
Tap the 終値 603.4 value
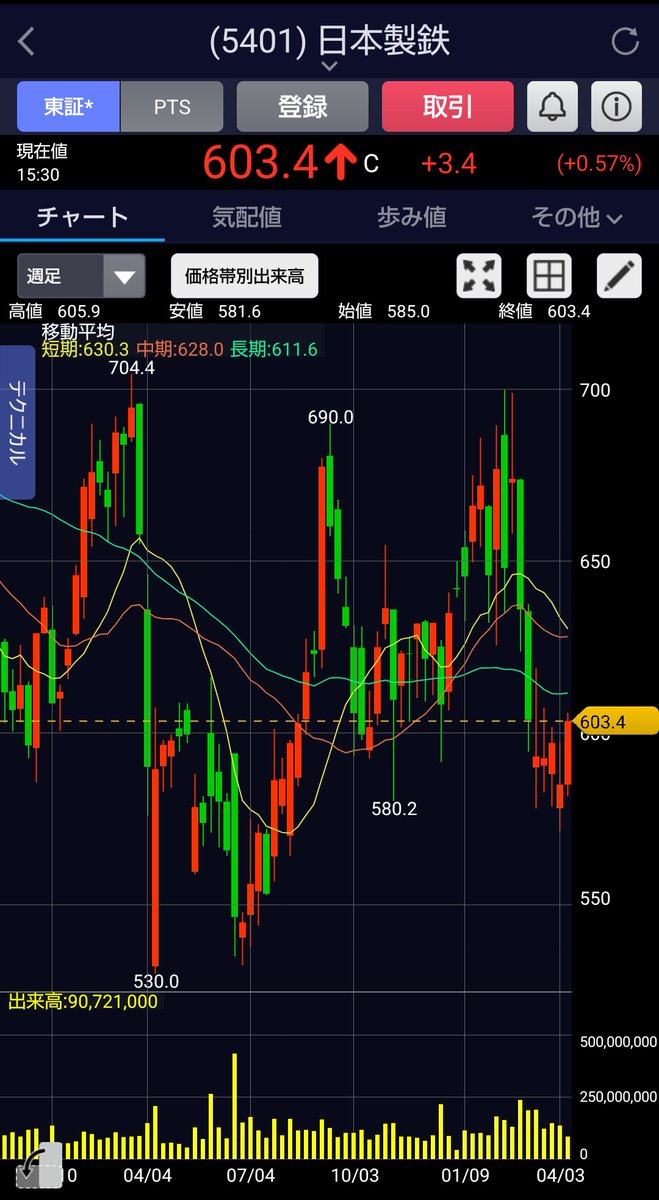(x=544, y=311)
